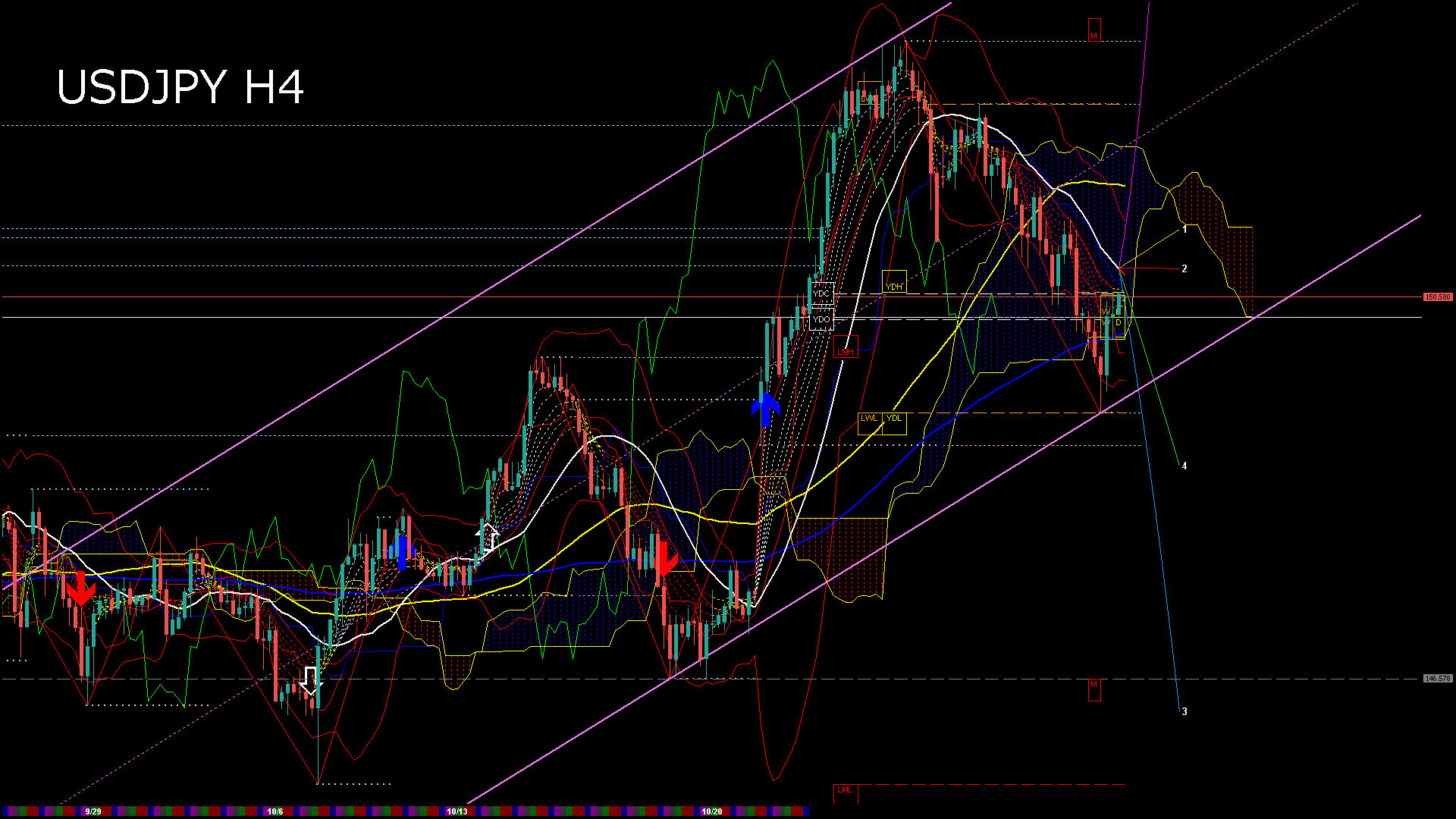This screenshot has width=1456, height=819.
Task: Click the hollow white up arrow marker
Action: tap(489, 537)
